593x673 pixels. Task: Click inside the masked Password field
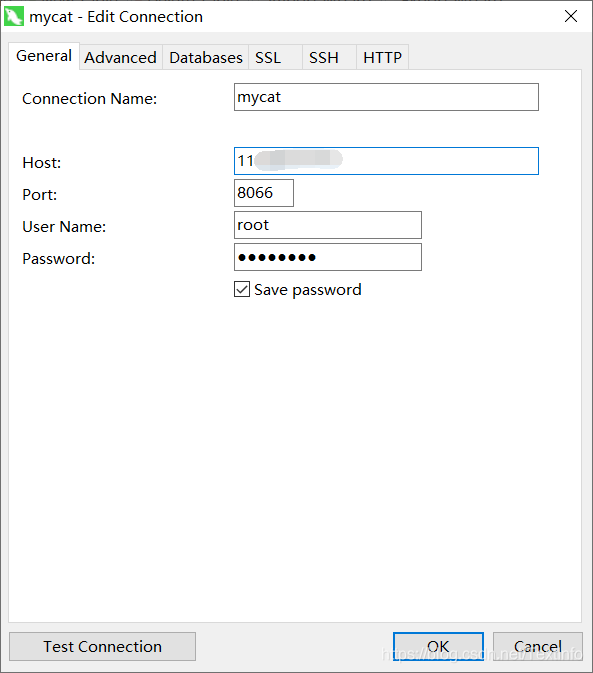[x=328, y=257]
